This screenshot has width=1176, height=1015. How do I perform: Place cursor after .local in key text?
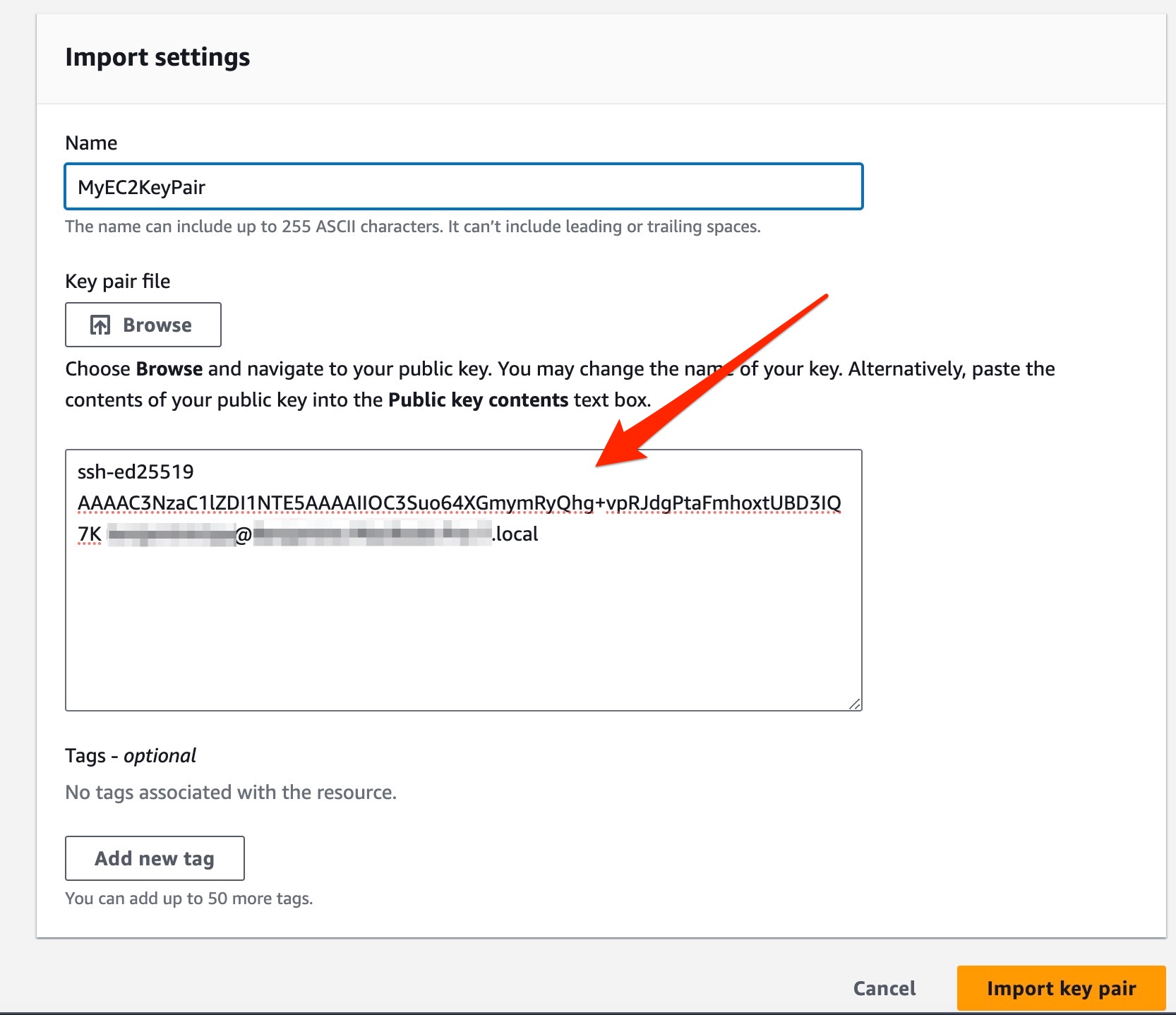(x=539, y=534)
